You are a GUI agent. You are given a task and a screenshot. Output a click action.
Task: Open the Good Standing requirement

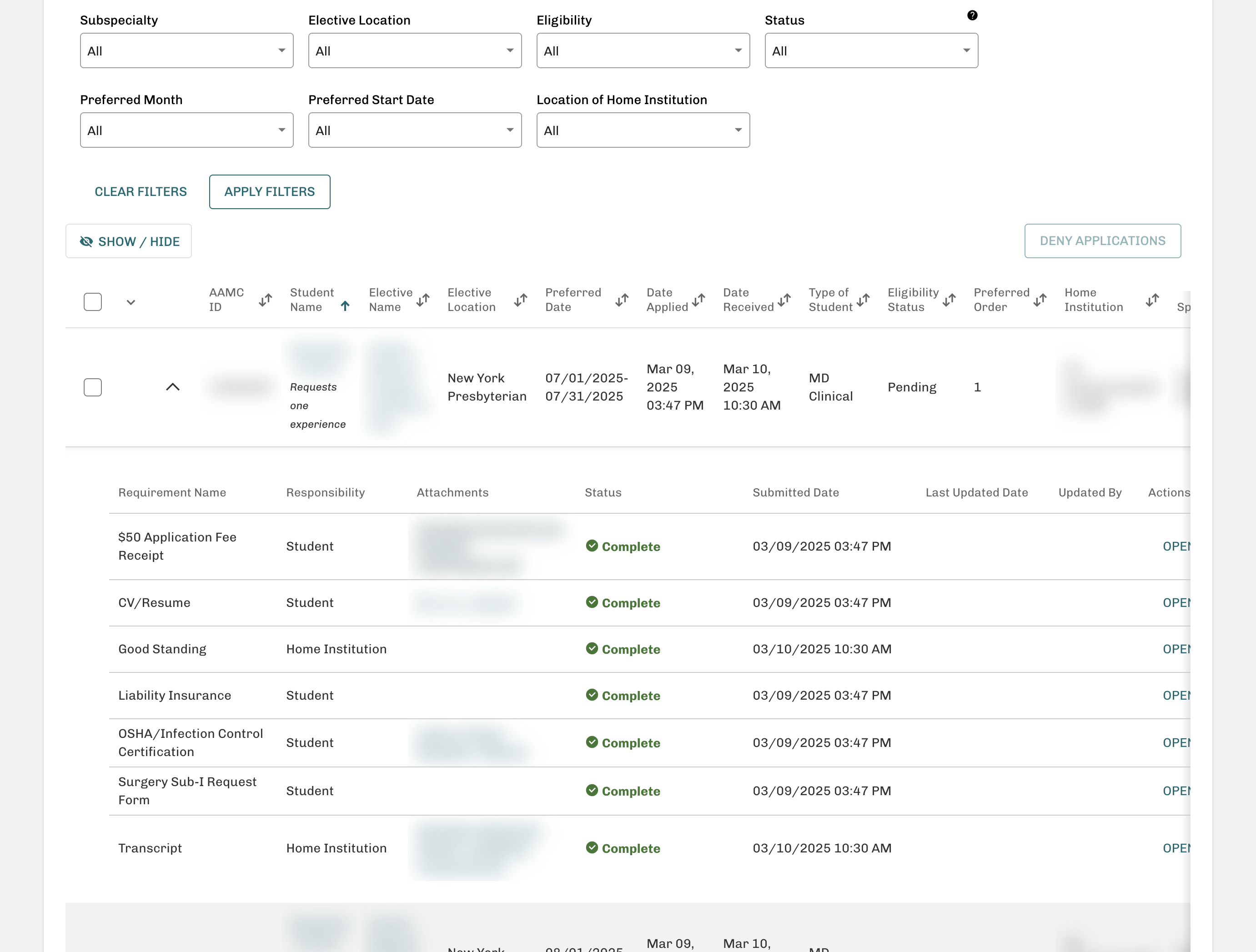[x=1176, y=649]
